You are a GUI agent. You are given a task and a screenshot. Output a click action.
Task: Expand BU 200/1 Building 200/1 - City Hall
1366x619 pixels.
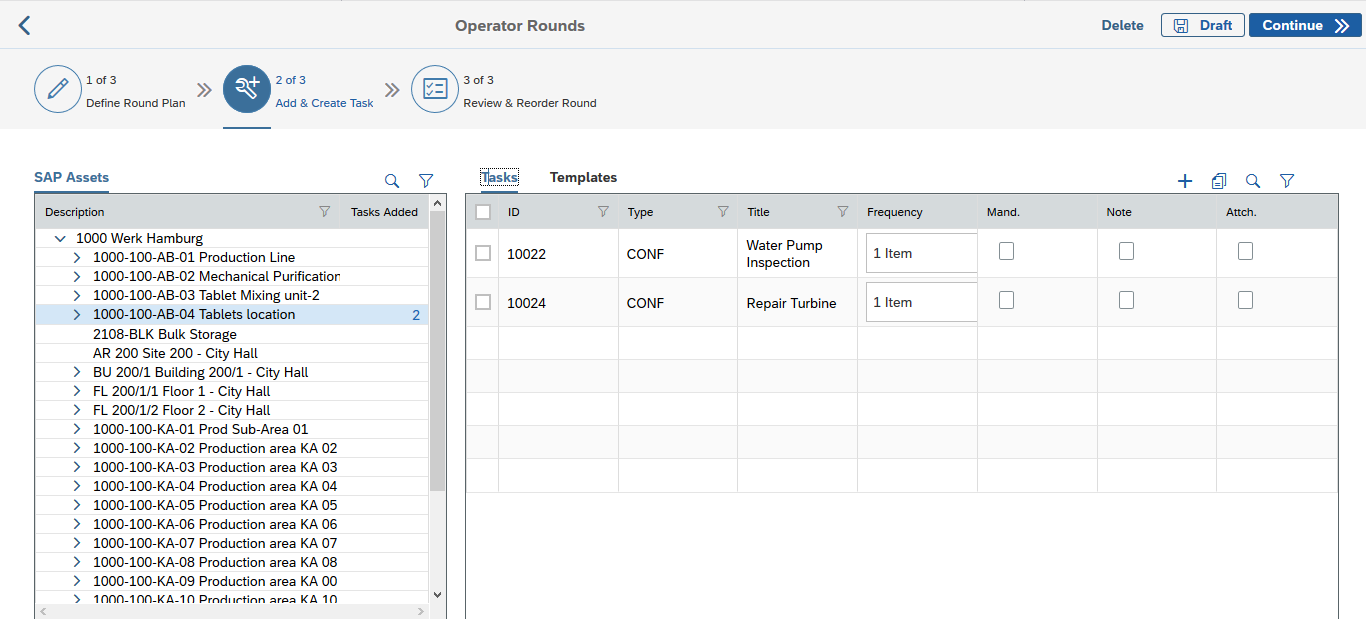click(77, 372)
